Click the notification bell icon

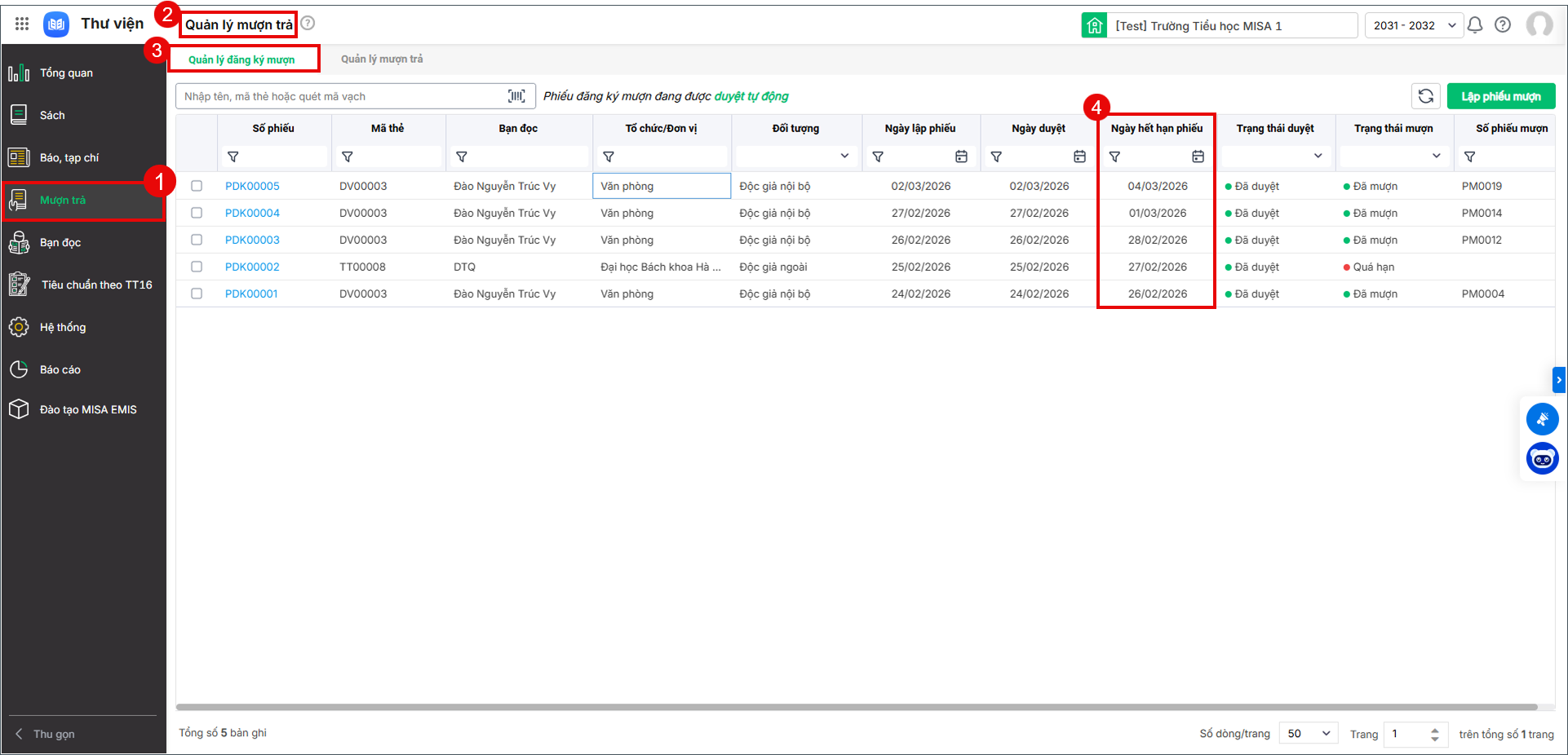click(1475, 25)
